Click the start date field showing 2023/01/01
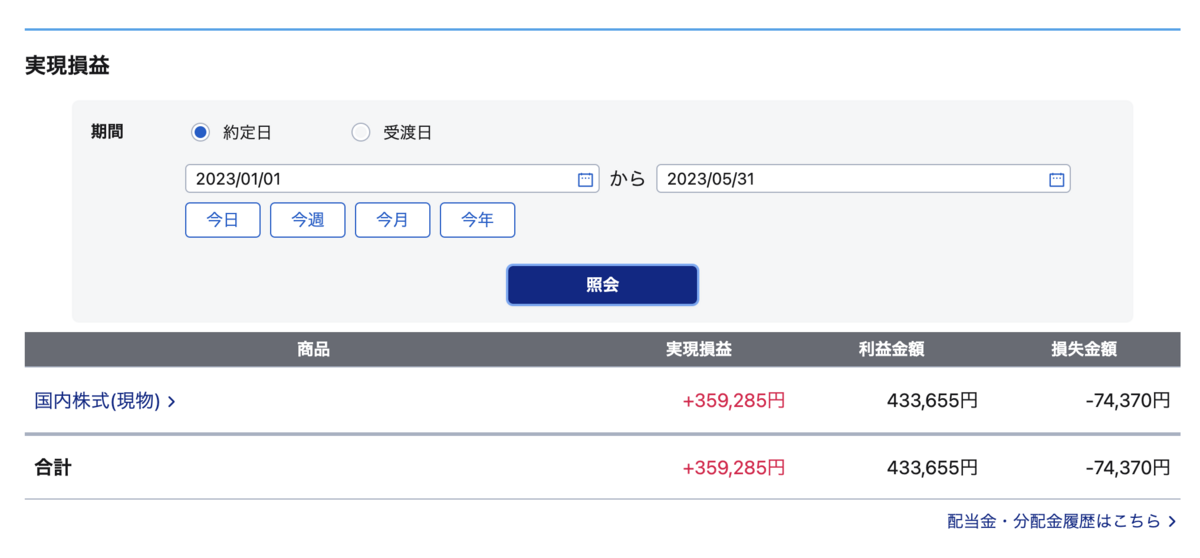 tap(392, 179)
